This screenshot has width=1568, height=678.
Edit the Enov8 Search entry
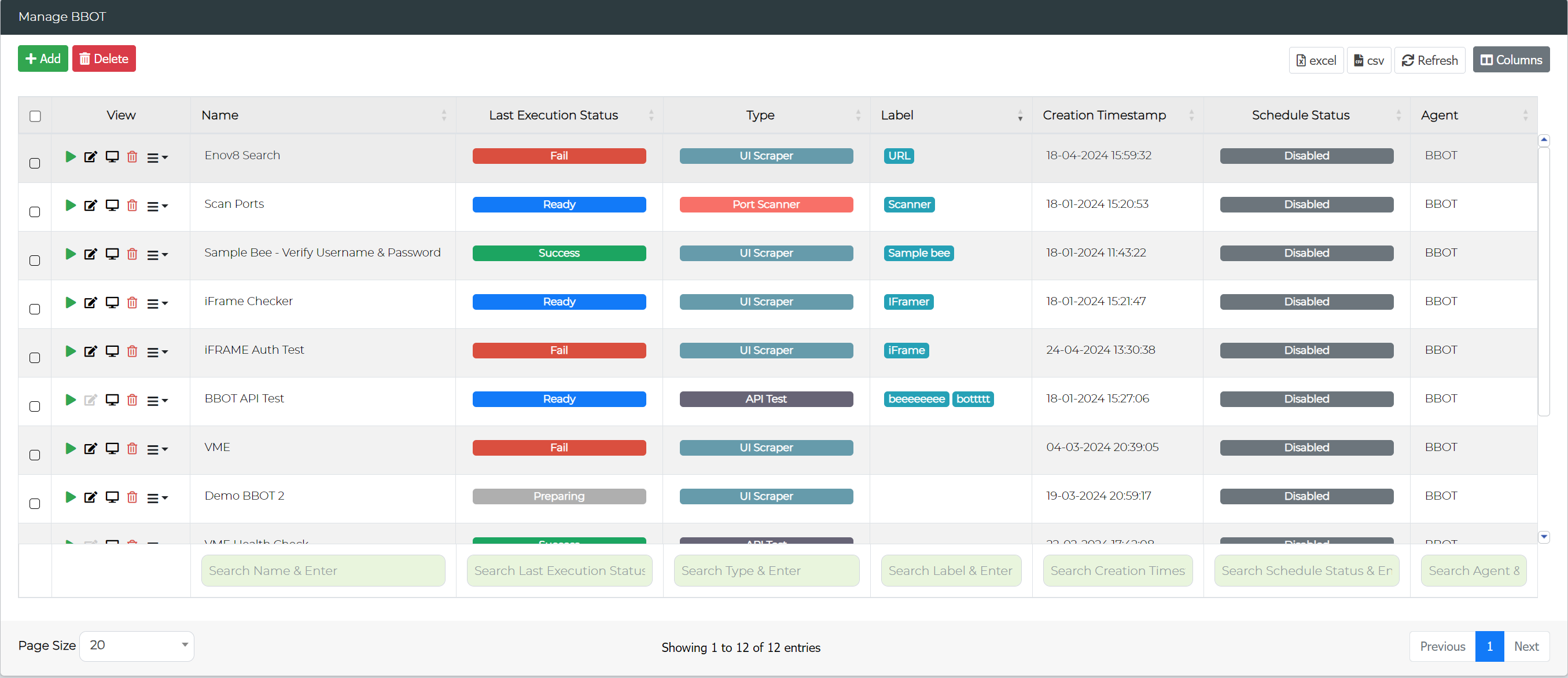[91, 156]
